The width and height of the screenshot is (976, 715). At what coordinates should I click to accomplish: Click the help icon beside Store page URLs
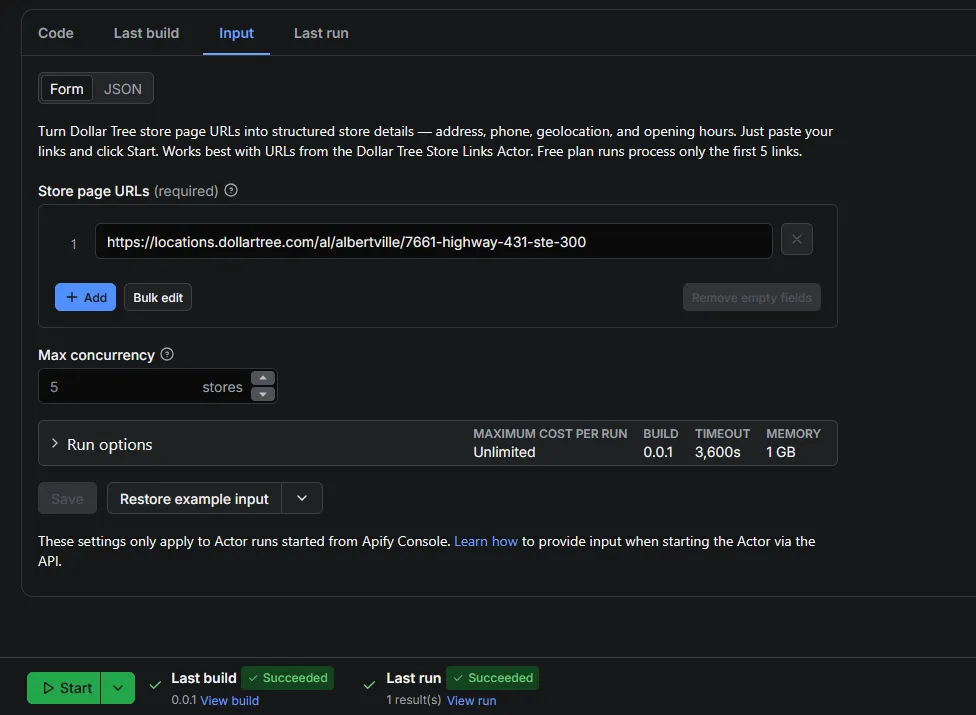point(231,190)
